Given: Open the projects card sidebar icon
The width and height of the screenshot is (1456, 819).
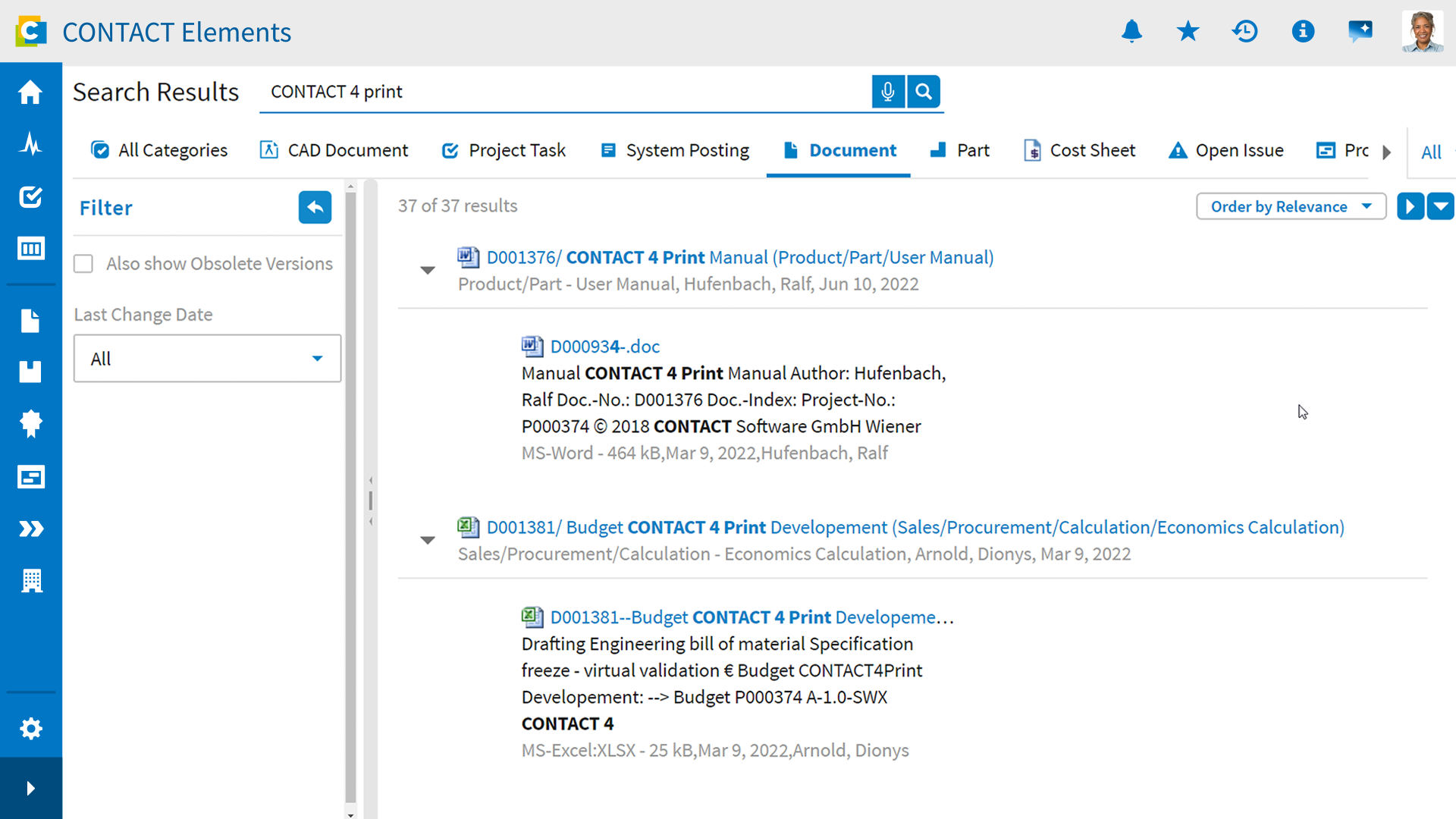Looking at the screenshot, I should (x=30, y=476).
